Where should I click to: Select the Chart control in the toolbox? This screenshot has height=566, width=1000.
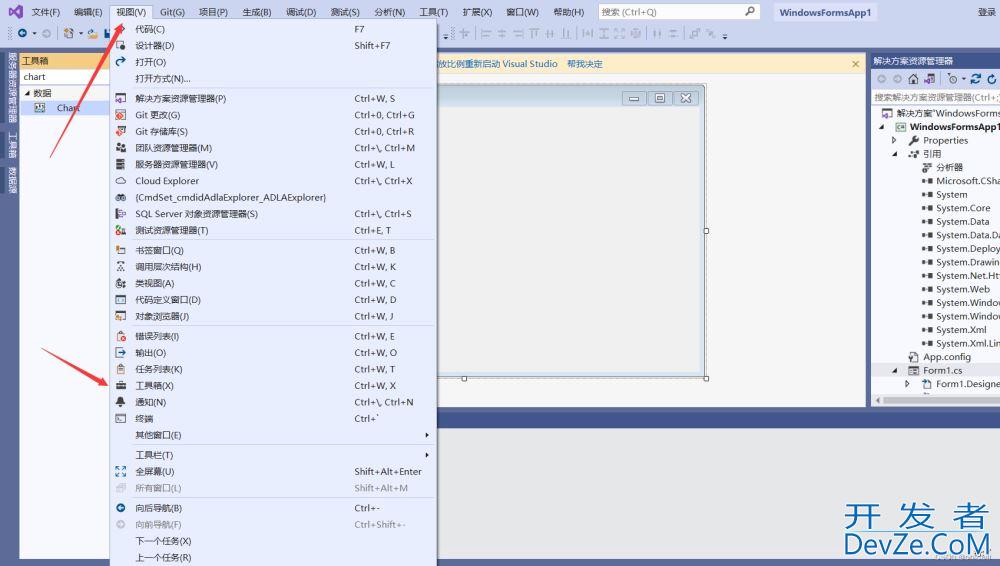pyautogui.click(x=67, y=108)
